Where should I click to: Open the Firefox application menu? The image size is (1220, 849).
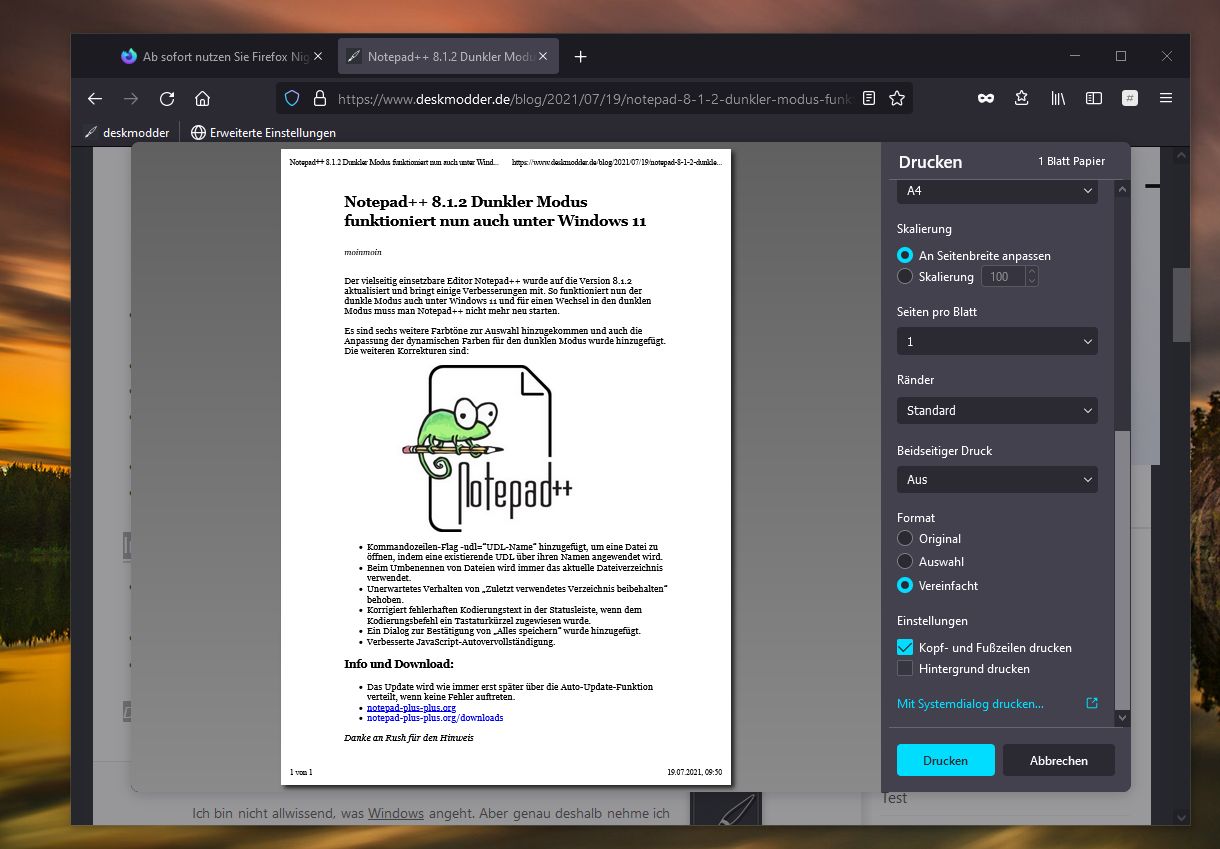tap(1166, 98)
